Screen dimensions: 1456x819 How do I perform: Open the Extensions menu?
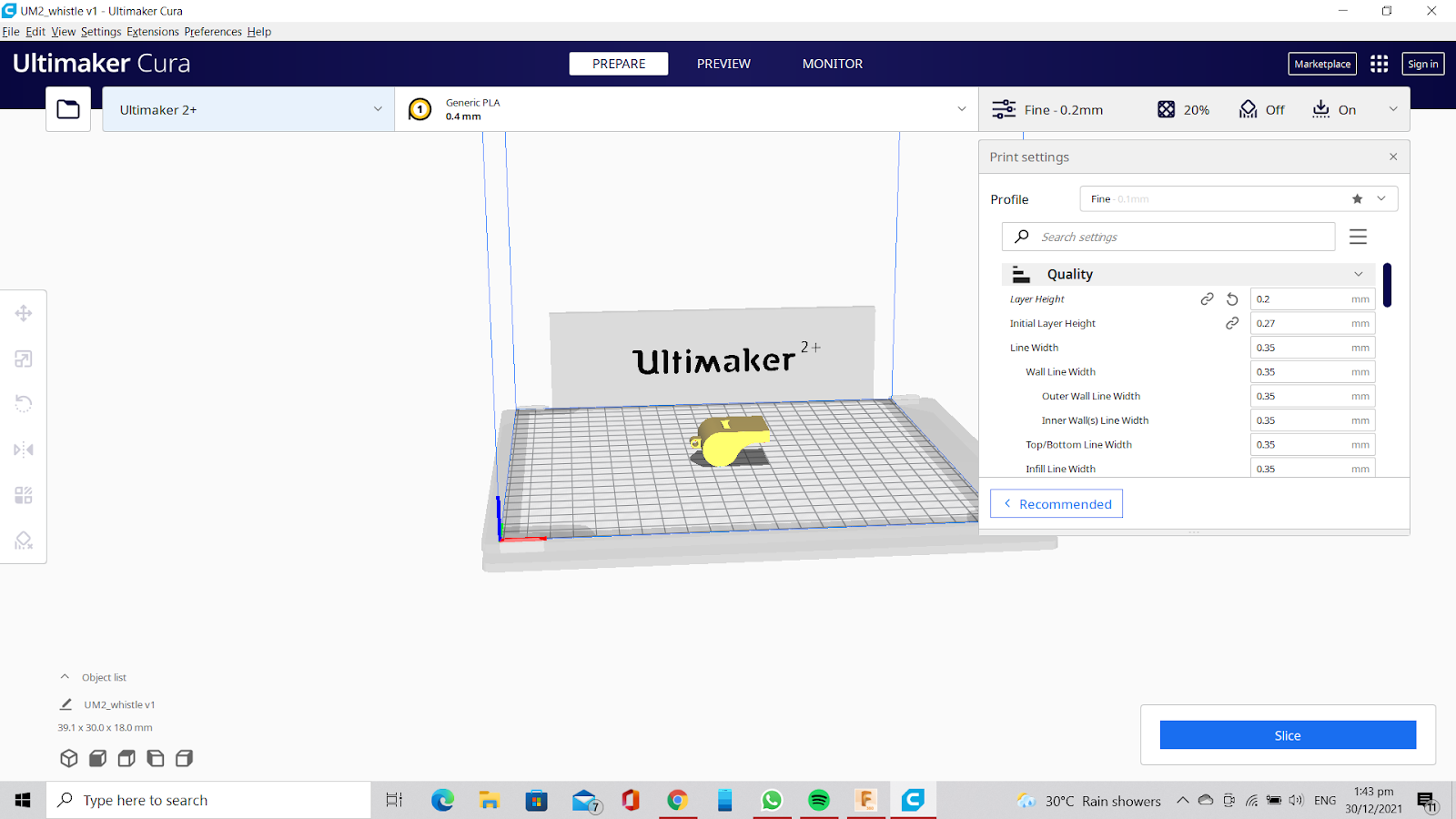[x=153, y=31]
